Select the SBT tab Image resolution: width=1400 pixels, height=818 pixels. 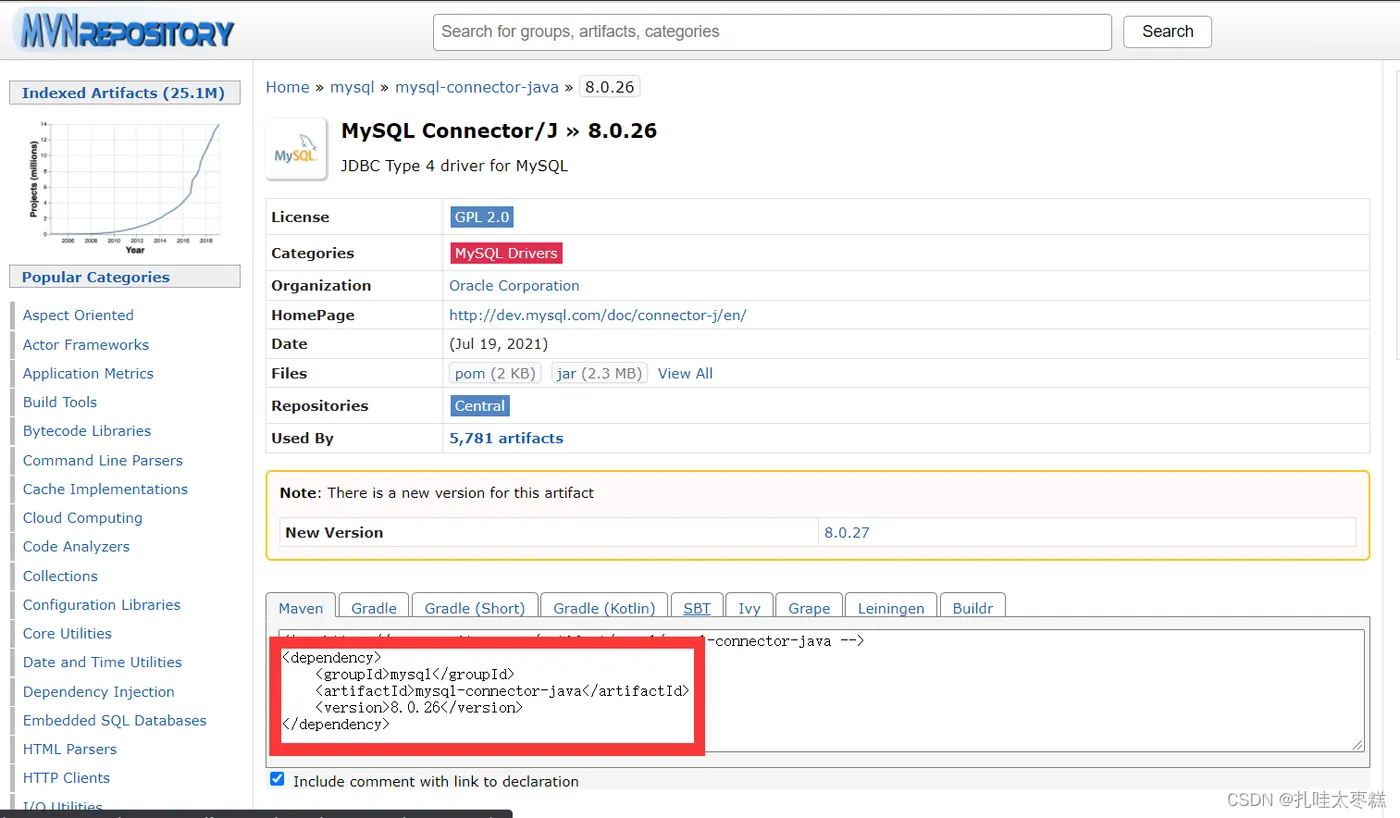(x=697, y=607)
